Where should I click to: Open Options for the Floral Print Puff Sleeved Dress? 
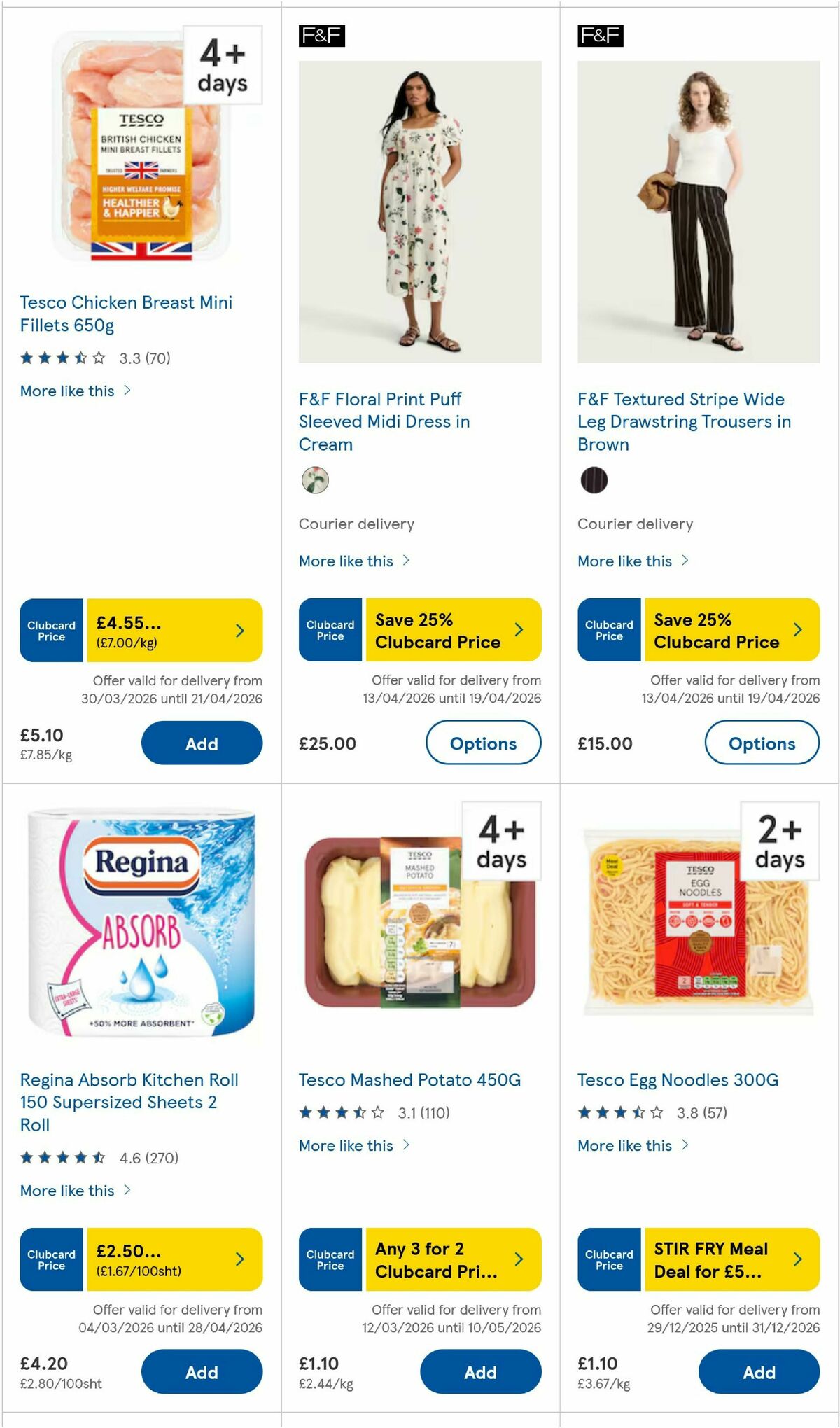coord(483,743)
